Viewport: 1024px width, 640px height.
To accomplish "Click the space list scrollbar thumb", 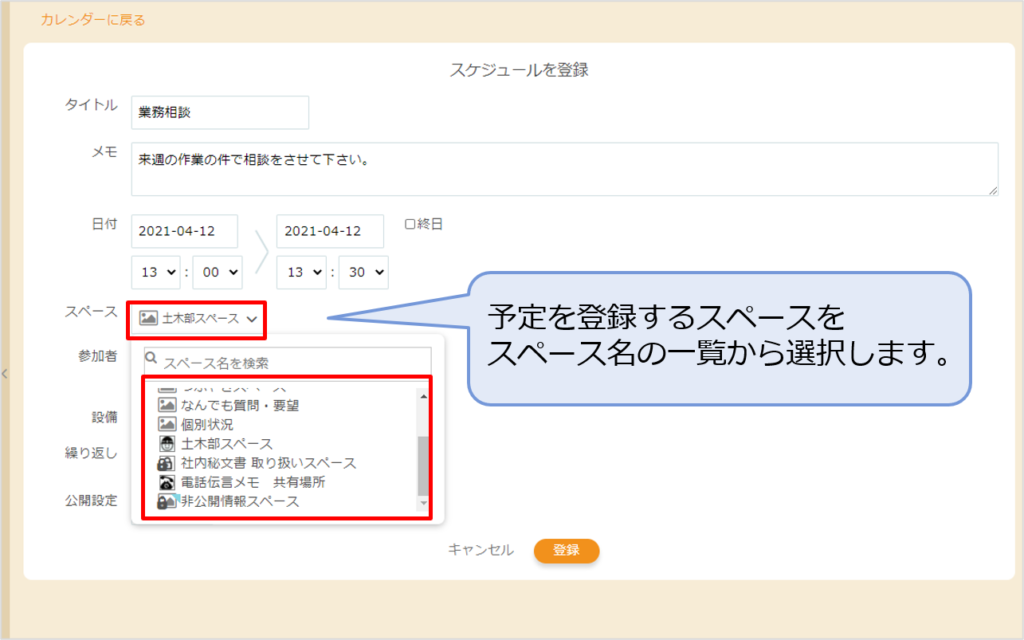I will (x=423, y=466).
